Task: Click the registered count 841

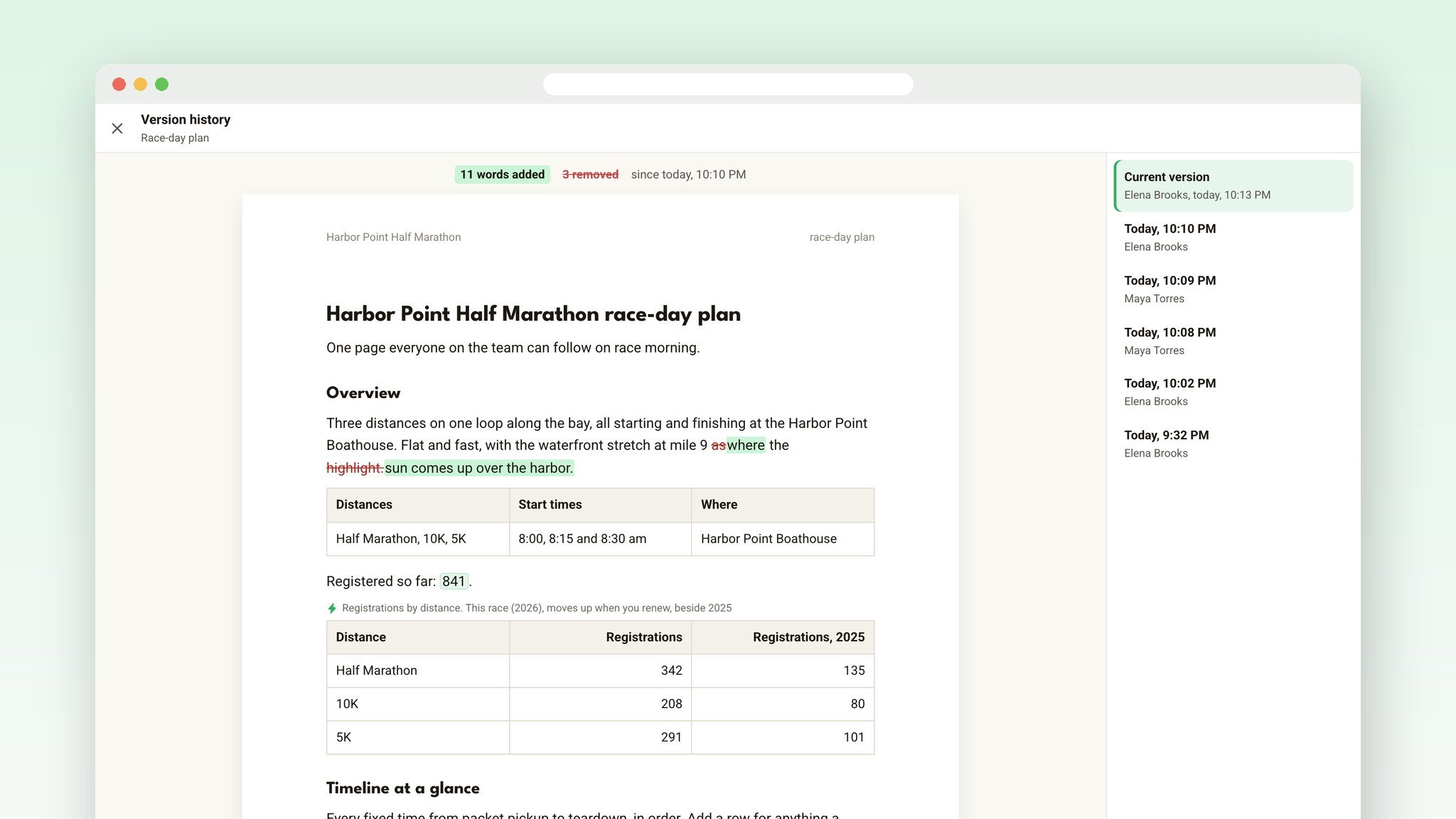Action: pos(454,582)
